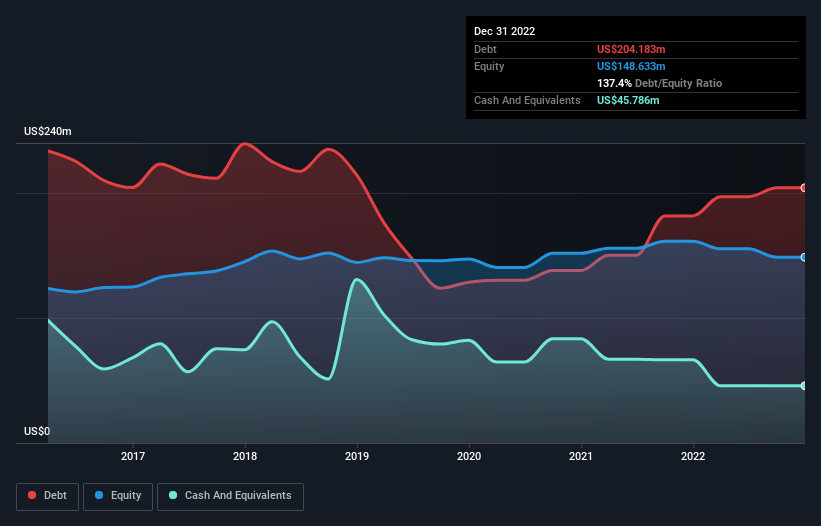Toggle the Equity series legend button

[x=118, y=496]
